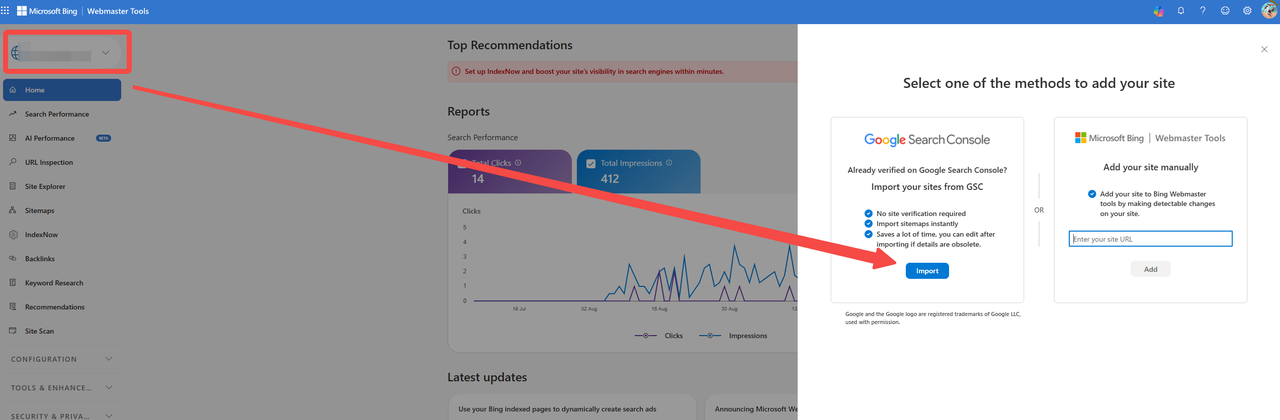Open the help question mark icon
The image size is (1280, 420).
tap(1203, 11)
